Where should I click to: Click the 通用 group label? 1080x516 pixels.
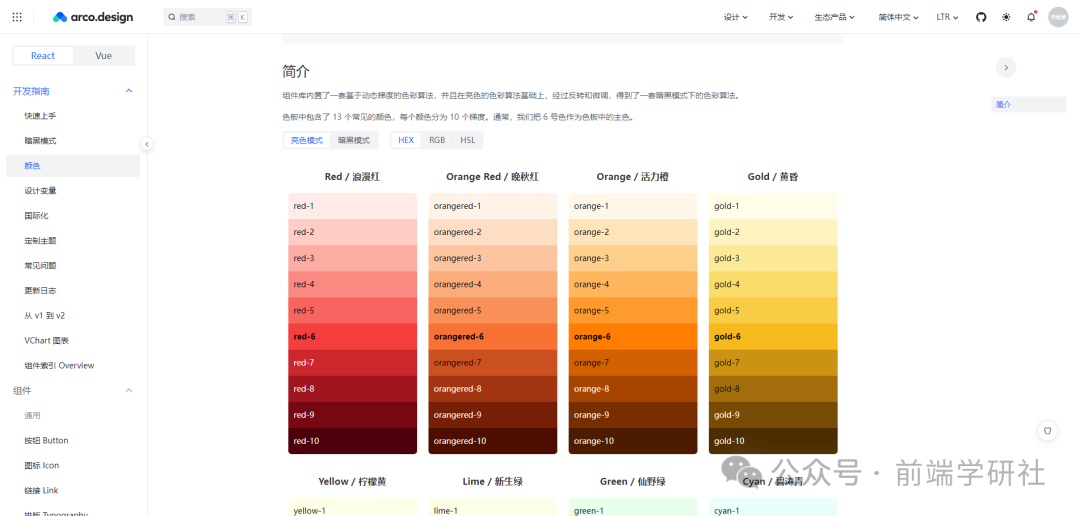coord(32,415)
